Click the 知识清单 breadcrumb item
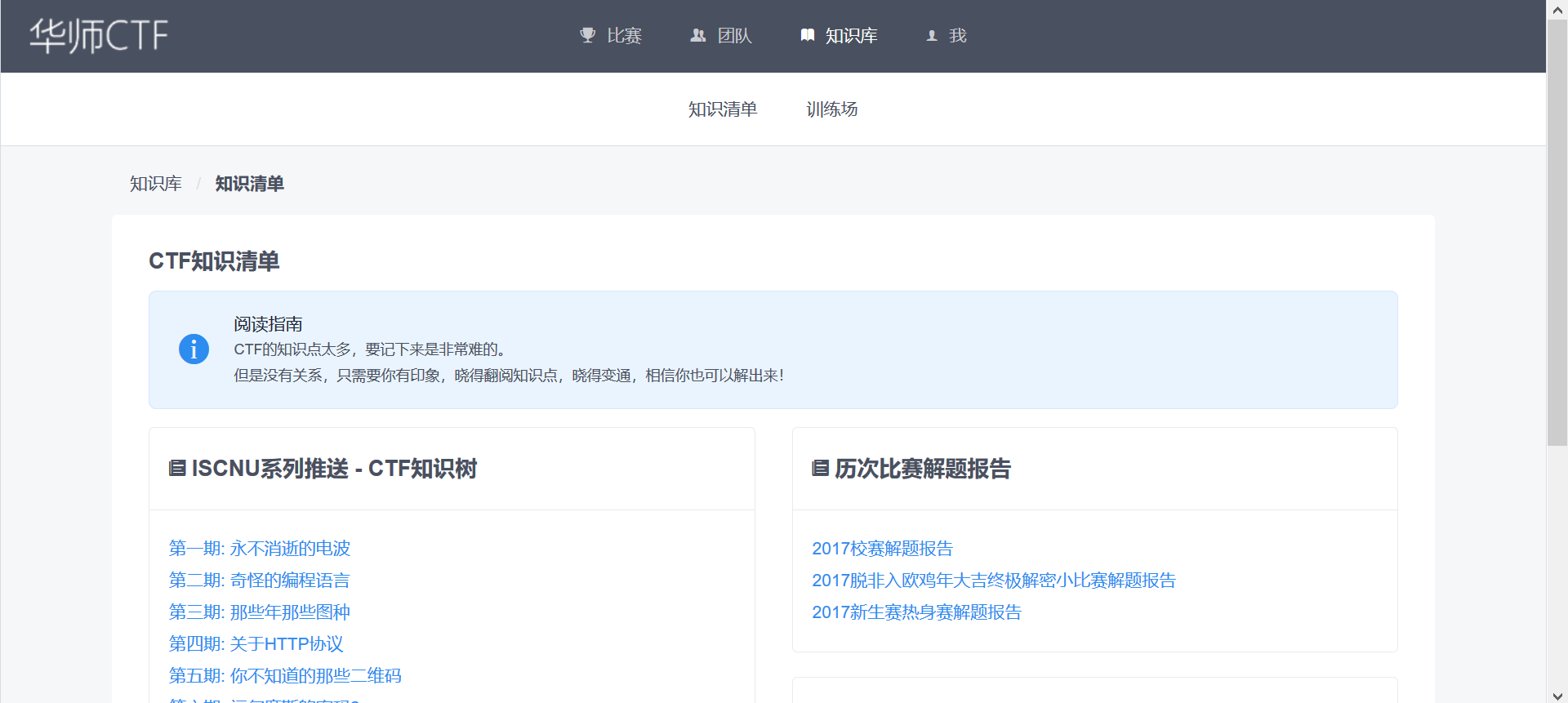This screenshot has height=703, width=1568. pyautogui.click(x=249, y=184)
